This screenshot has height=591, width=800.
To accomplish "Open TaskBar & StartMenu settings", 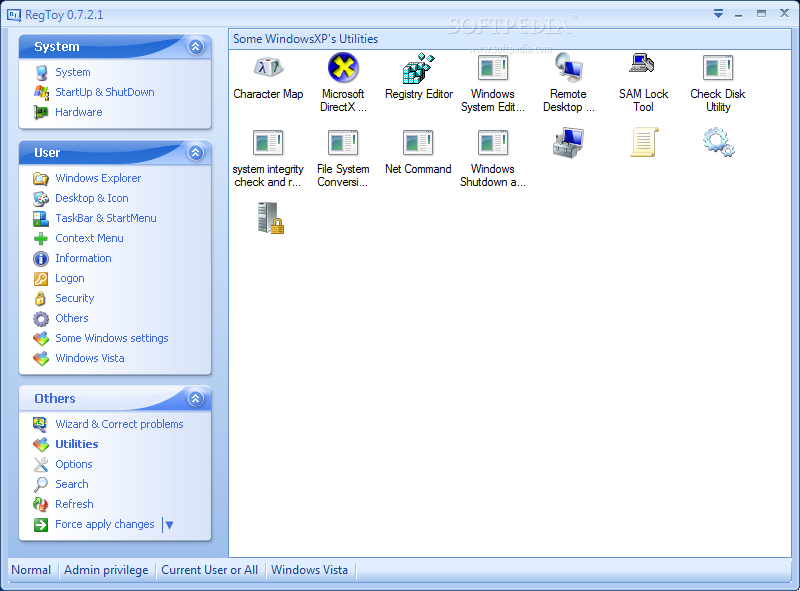I will point(106,218).
